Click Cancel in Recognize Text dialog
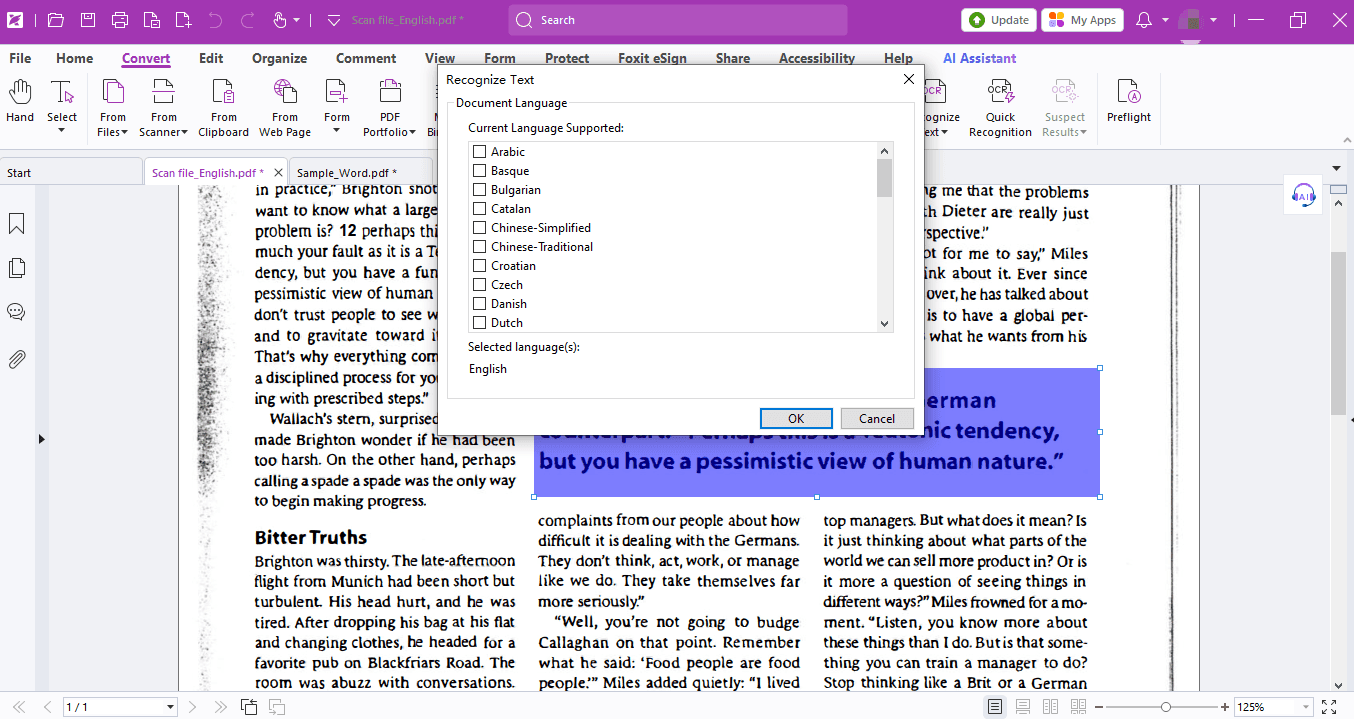The image size is (1354, 719). (877, 419)
